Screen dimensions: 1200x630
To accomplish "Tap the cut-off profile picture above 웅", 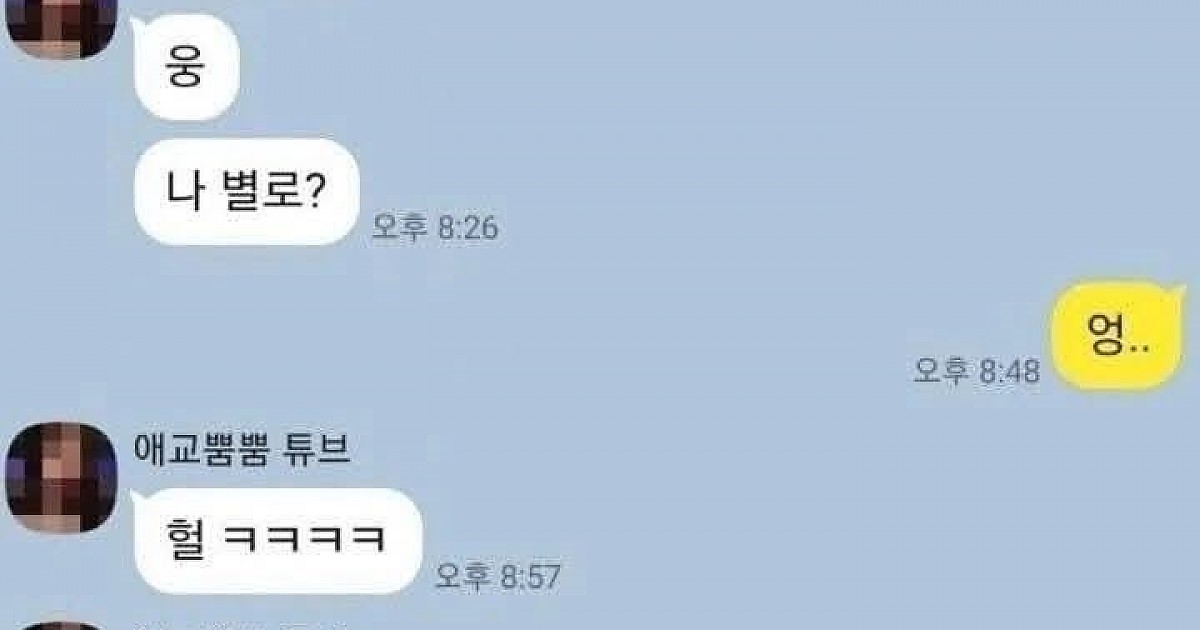I will [57, 29].
